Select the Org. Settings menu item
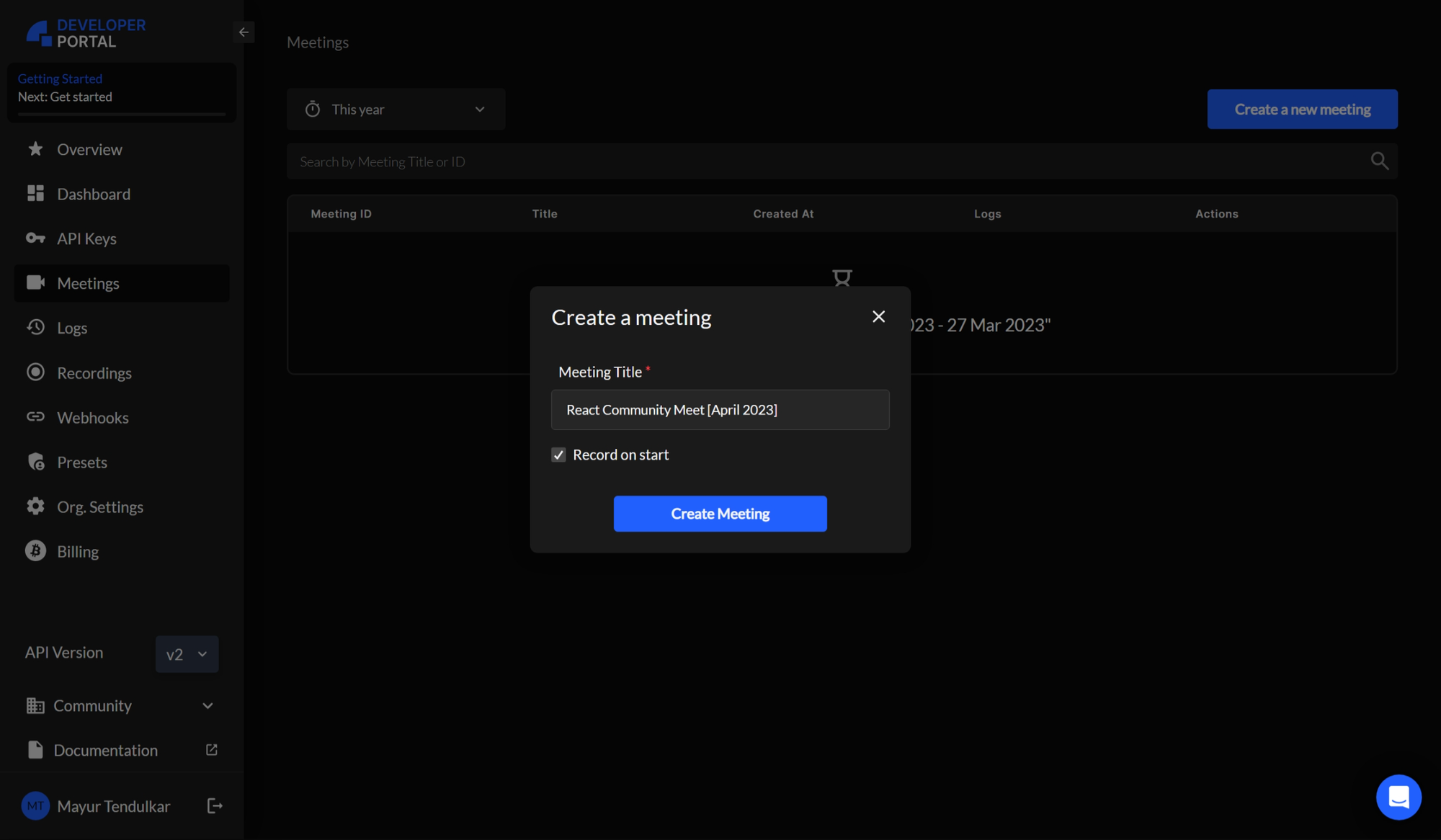1441x840 pixels. point(100,507)
